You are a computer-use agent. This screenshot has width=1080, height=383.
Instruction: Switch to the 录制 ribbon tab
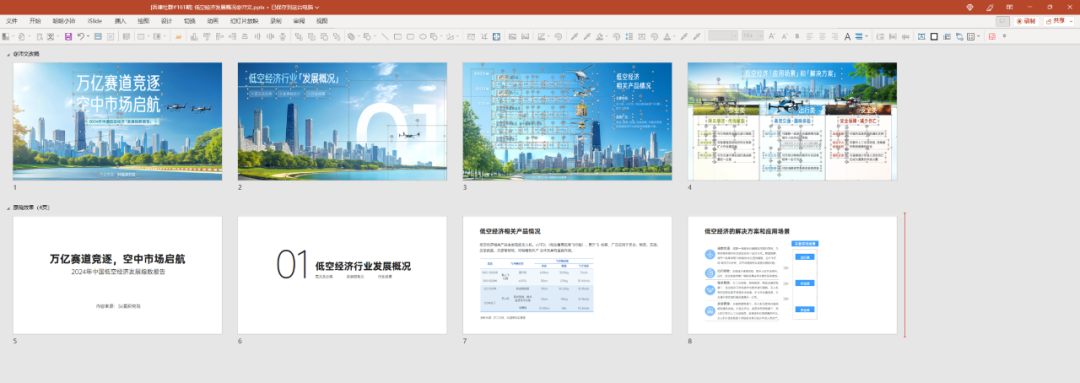[x=276, y=21]
